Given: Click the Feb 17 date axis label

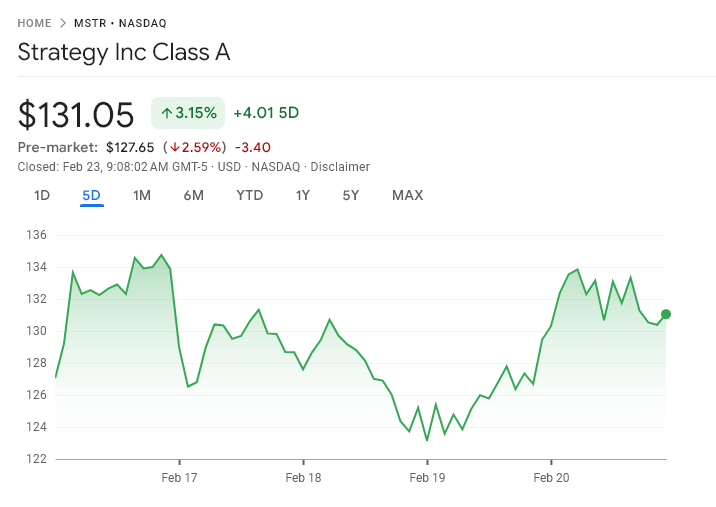Looking at the screenshot, I should 179,478.
